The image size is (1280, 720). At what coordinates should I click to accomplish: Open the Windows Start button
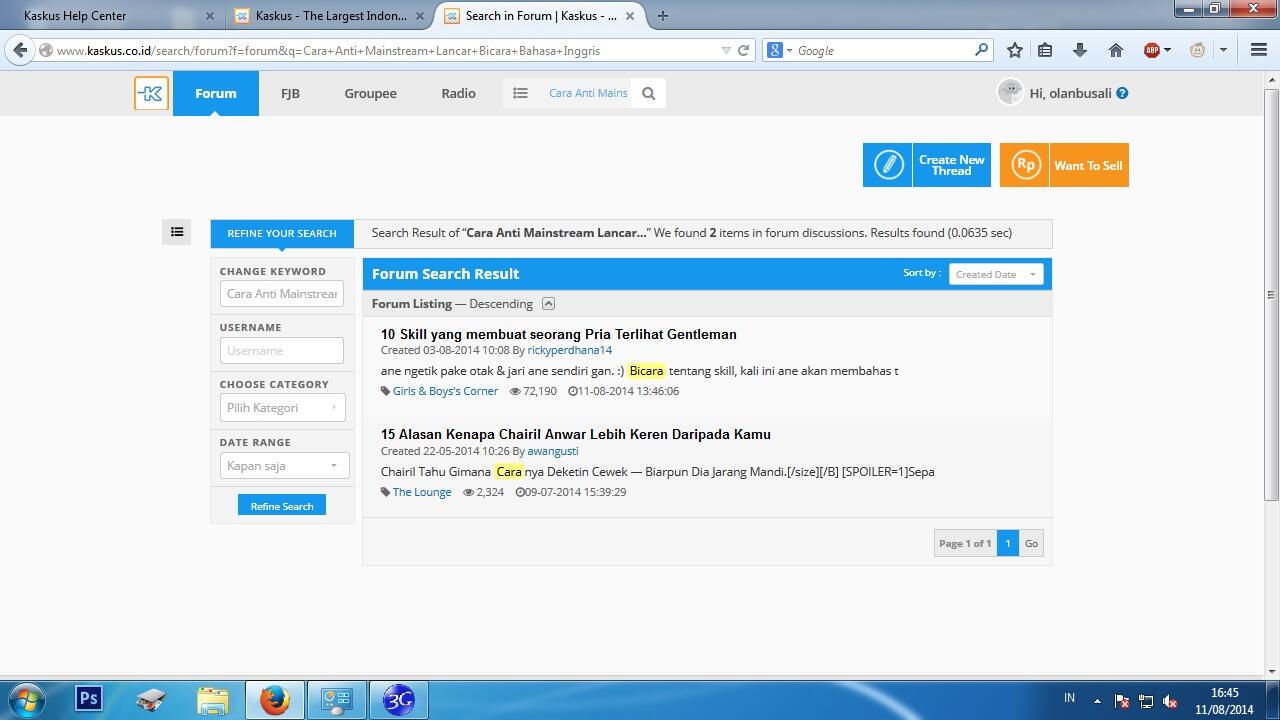tap(27, 699)
